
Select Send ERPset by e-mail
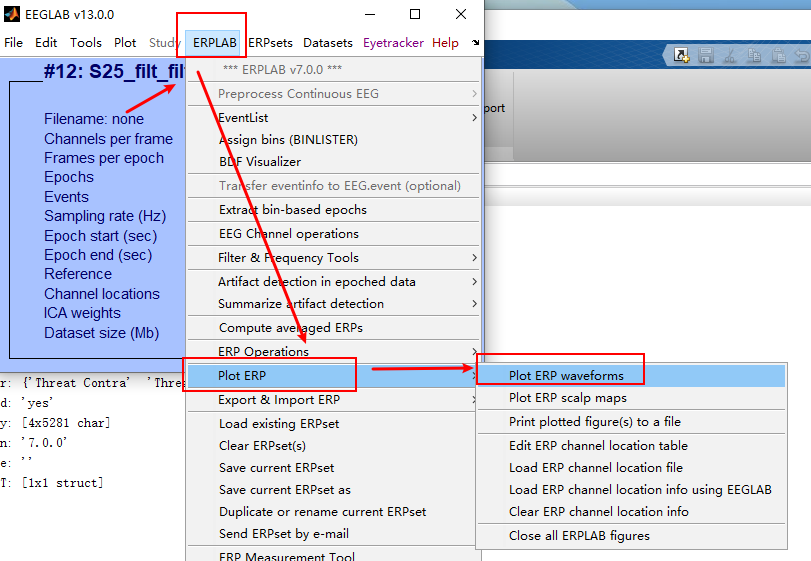pyautogui.click(x=332, y=534)
